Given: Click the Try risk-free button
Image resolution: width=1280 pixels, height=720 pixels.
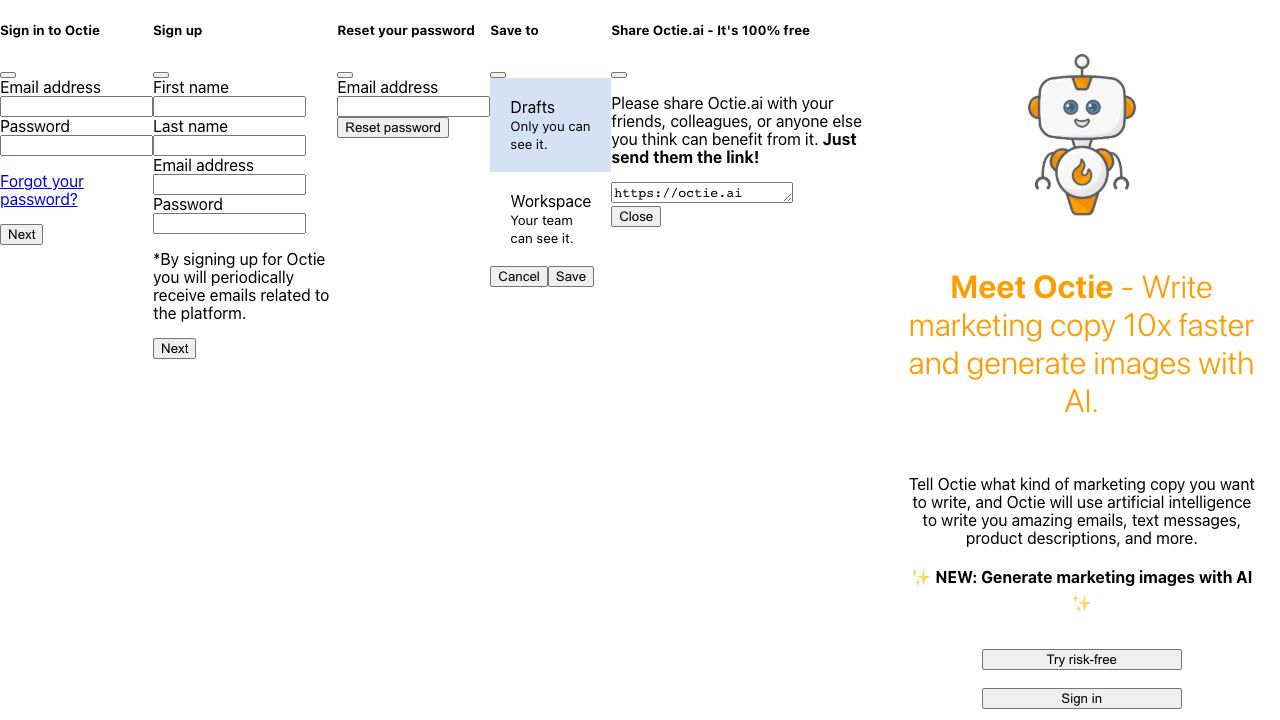Looking at the screenshot, I should tap(1081, 660).
